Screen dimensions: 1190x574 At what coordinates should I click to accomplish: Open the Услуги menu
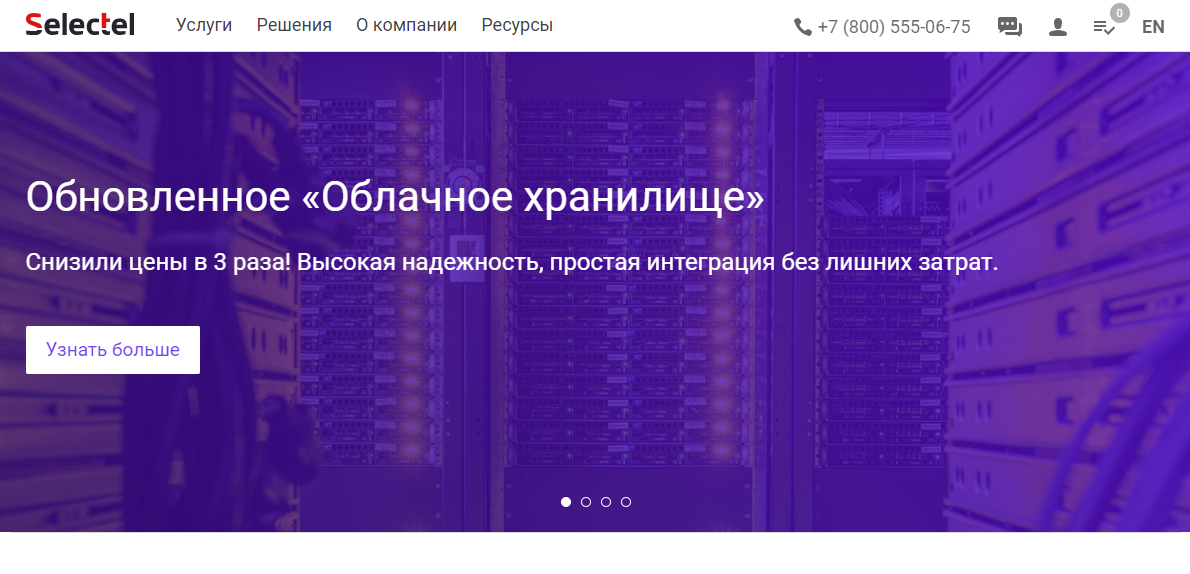pos(204,25)
